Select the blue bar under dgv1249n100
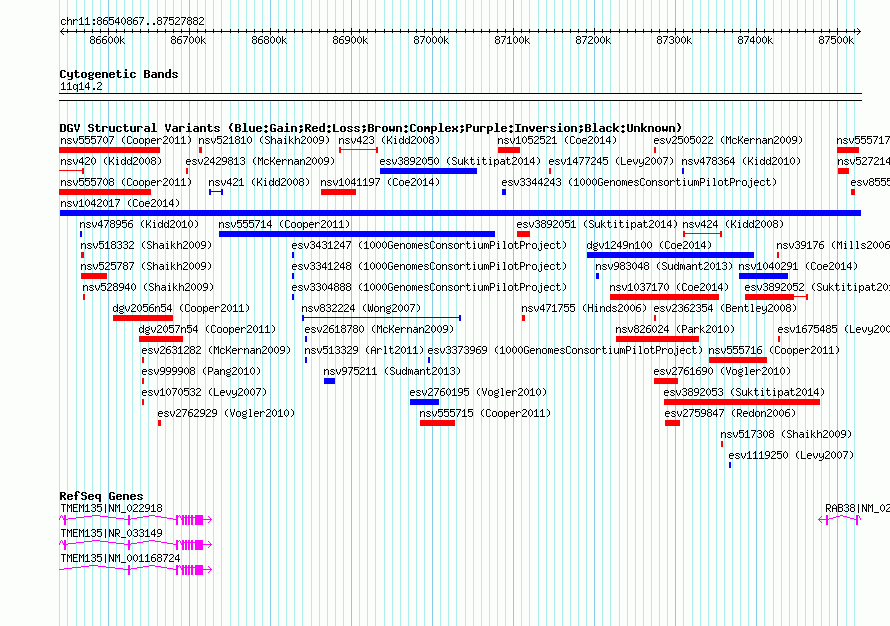890x626 pixels. 670,255
